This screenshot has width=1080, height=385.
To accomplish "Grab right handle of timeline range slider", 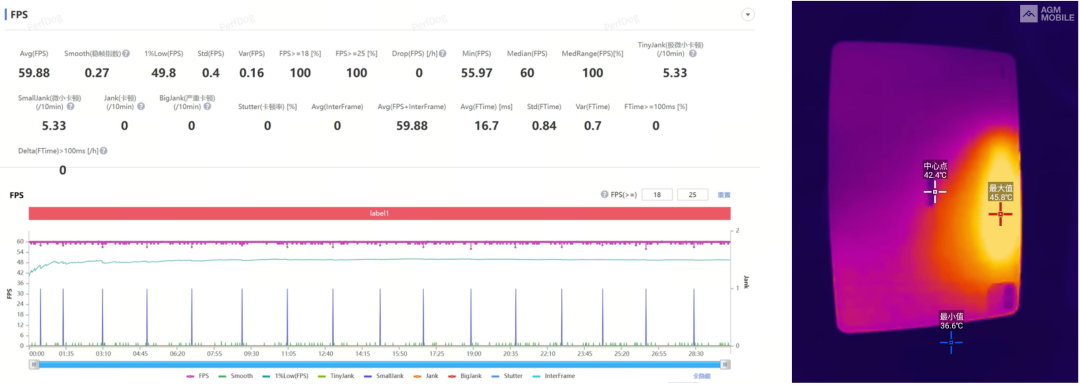I will tap(725, 364).
